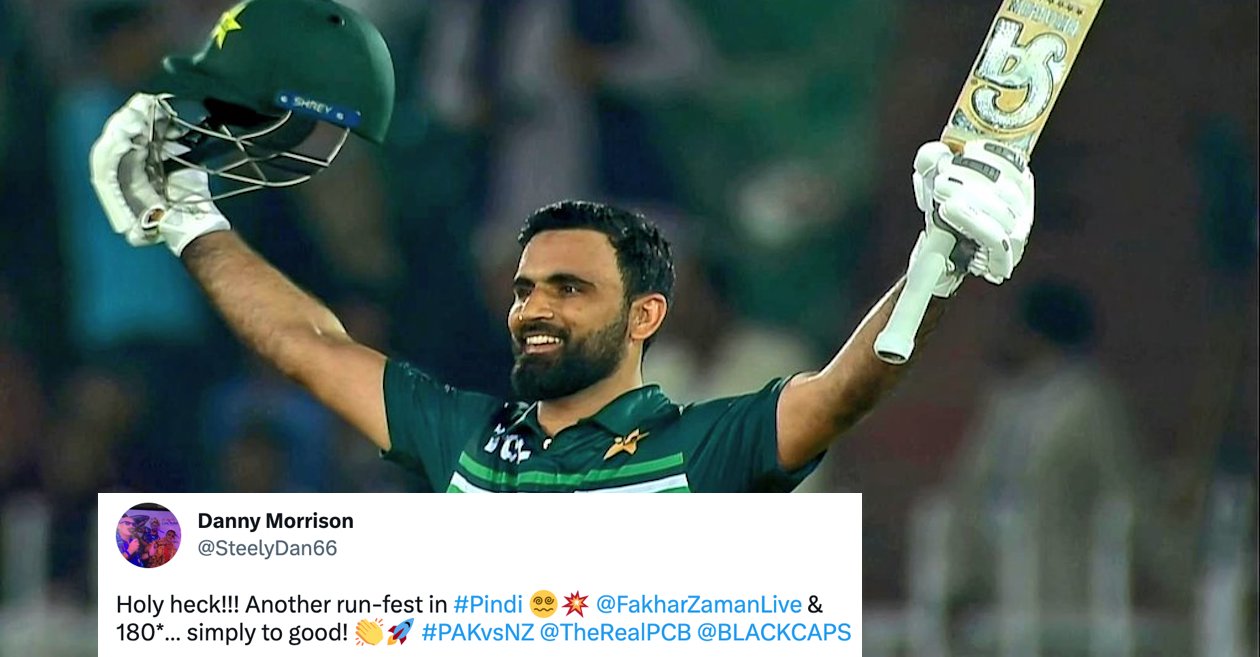The height and width of the screenshot is (657, 1260).
Task: Click the white sponsor logo on jersey
Action: coord(508,443)
